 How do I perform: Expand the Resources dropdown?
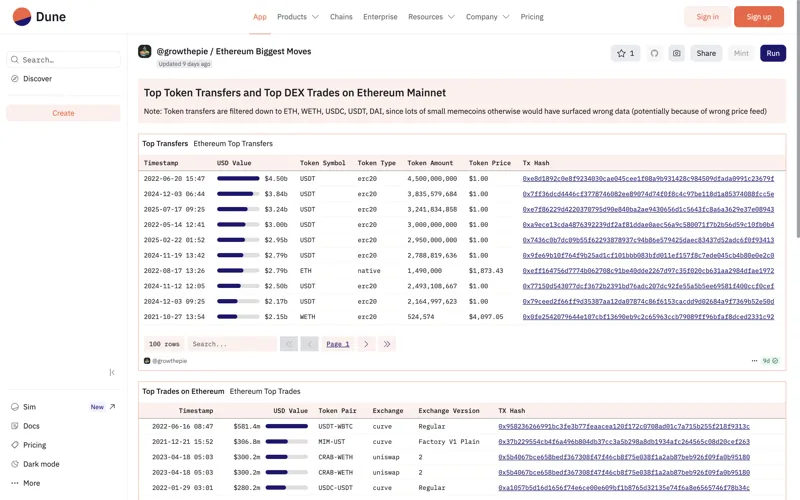click(x=431, y=17)
